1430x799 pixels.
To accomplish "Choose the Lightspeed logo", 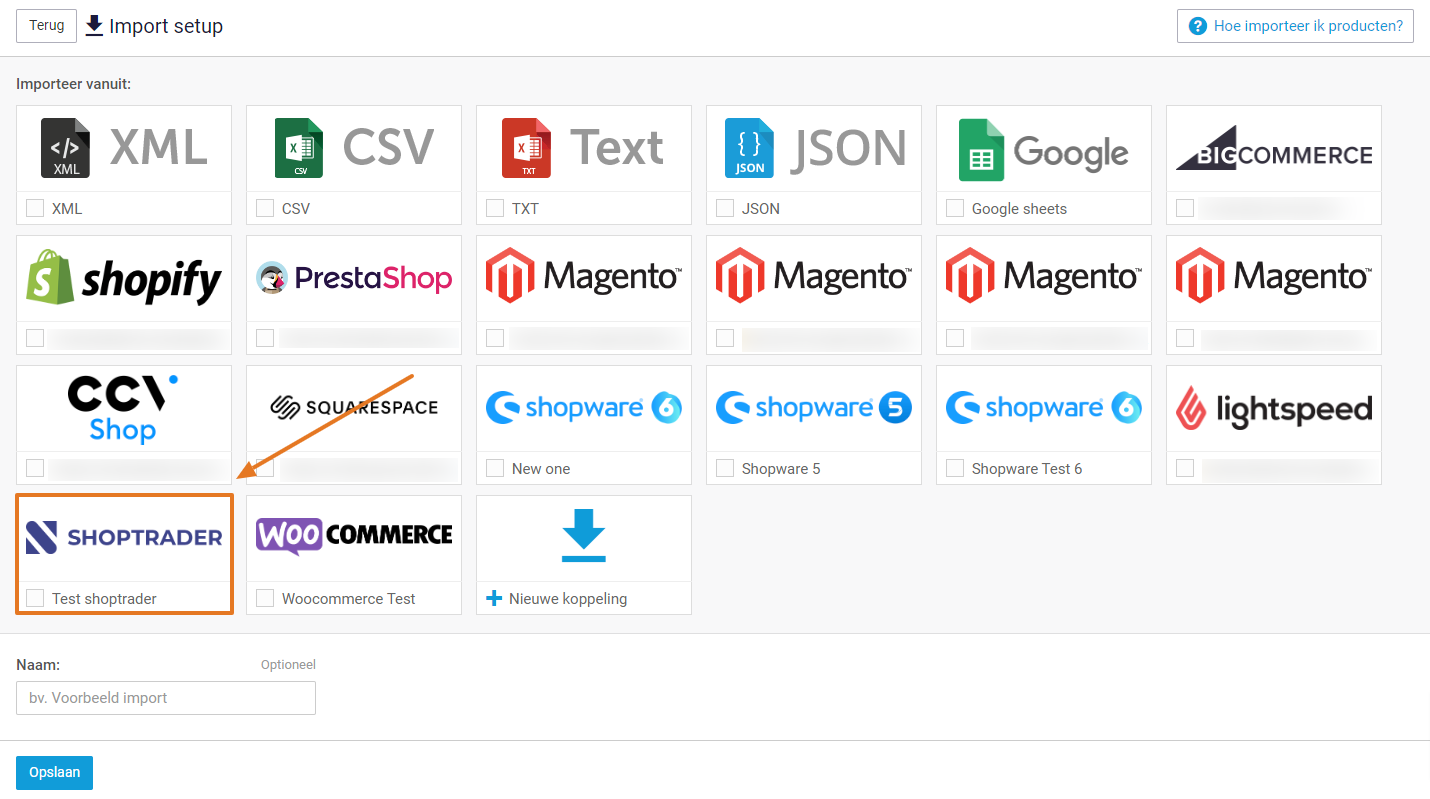I will tap(1274, 408).
